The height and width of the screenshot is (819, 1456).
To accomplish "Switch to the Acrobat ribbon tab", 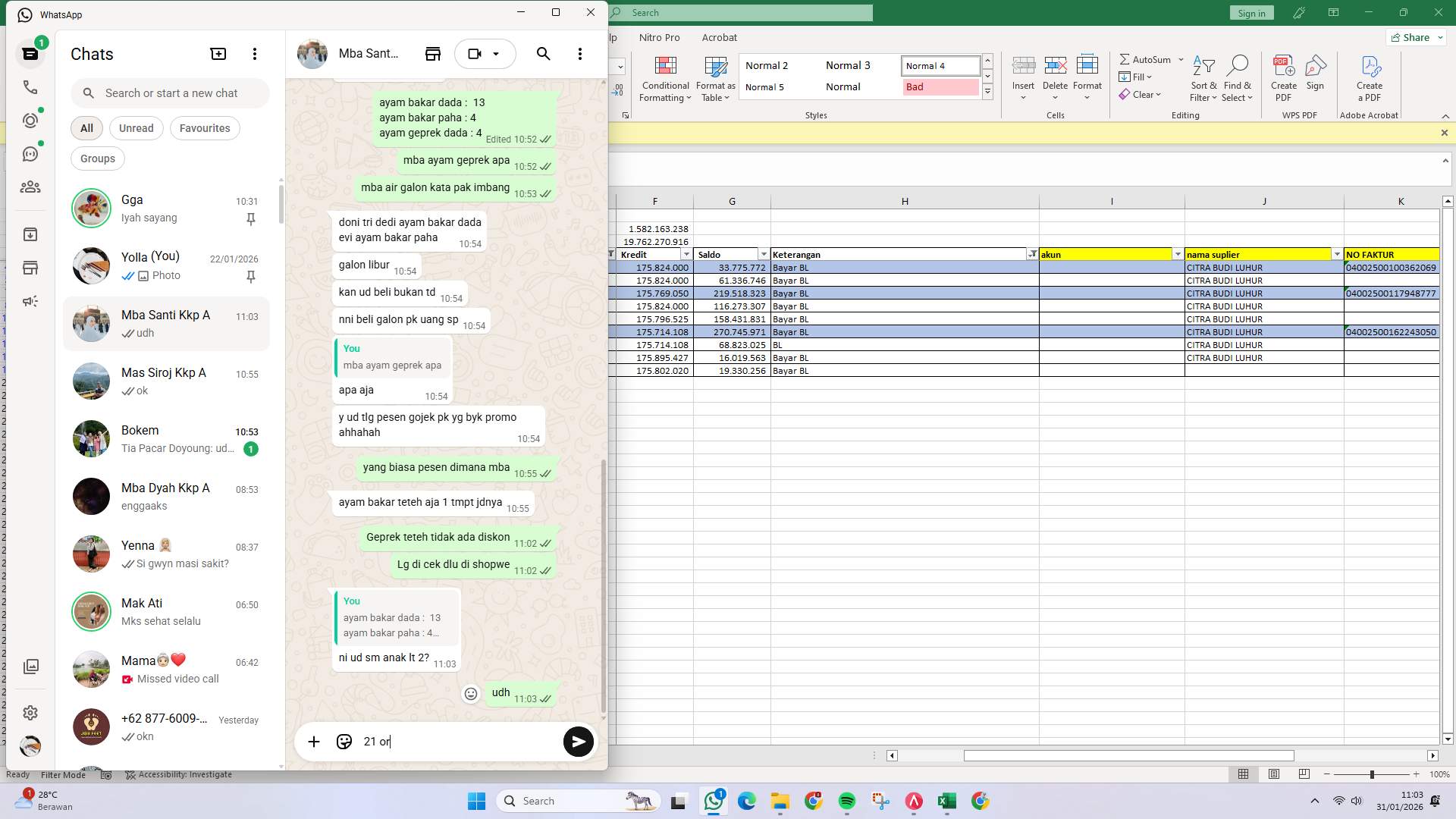I will [x=719, y=37].
